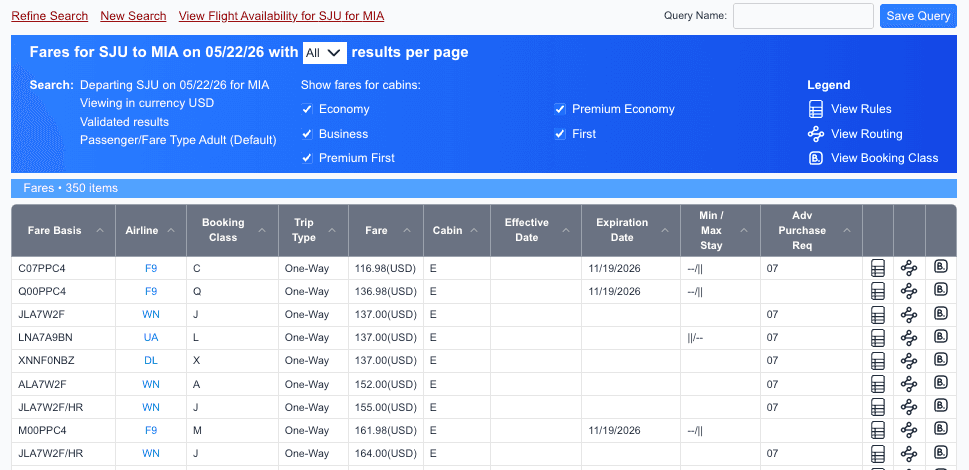This screenshot has height=470, width=969.
Task: Select the Fares 350 items header bar
Action: (x=484, y=188)
